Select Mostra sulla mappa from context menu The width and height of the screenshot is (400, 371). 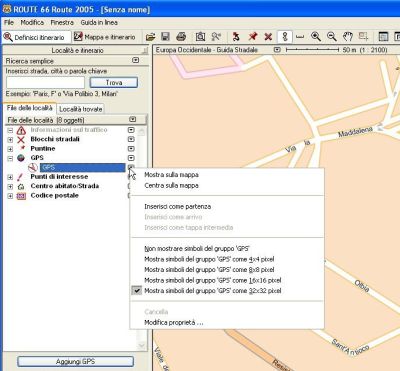click(171, 175)
